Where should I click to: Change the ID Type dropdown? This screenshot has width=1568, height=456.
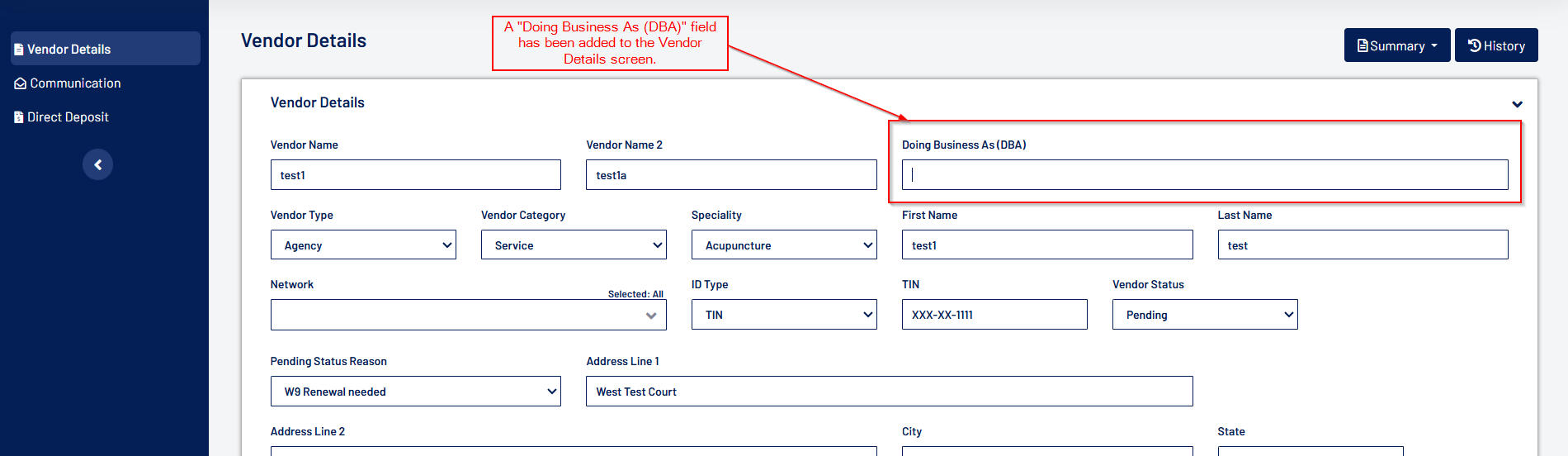pyautogui.click(x=784, y=315)
